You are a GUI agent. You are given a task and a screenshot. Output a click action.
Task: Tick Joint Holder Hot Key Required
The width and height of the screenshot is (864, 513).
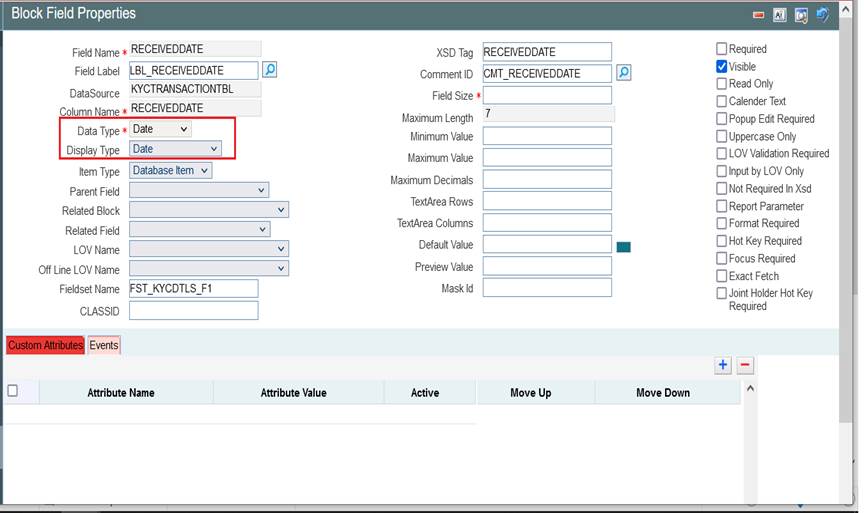[721, 293]
